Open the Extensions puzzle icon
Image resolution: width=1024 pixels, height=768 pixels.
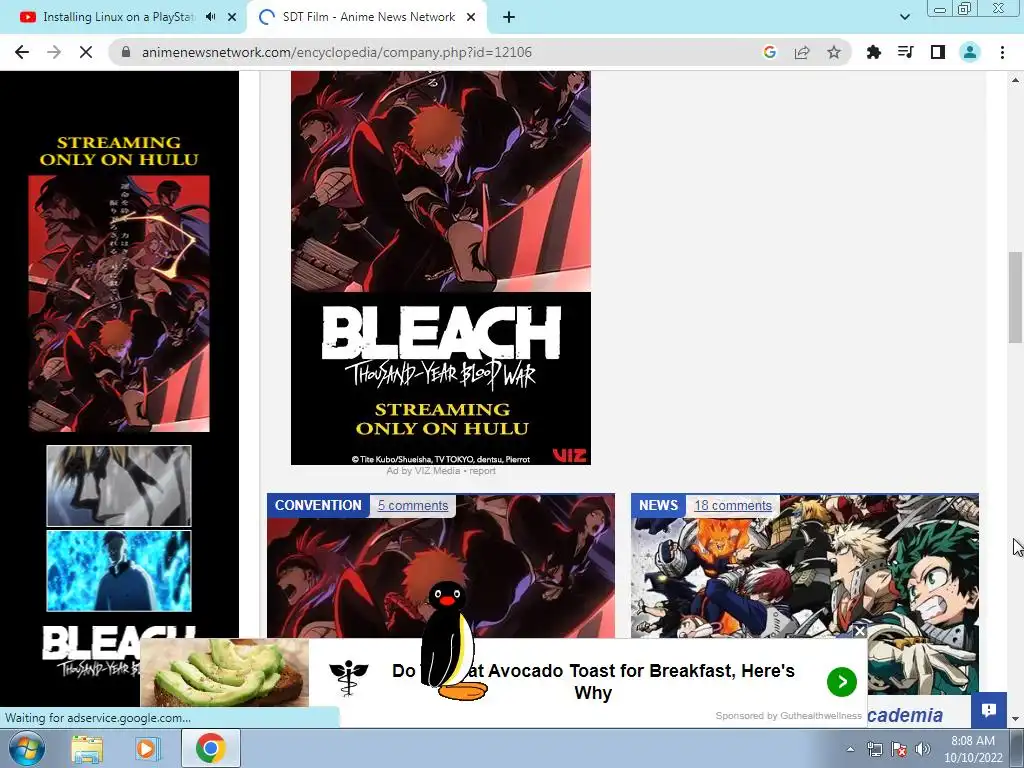tap(873, 52)
